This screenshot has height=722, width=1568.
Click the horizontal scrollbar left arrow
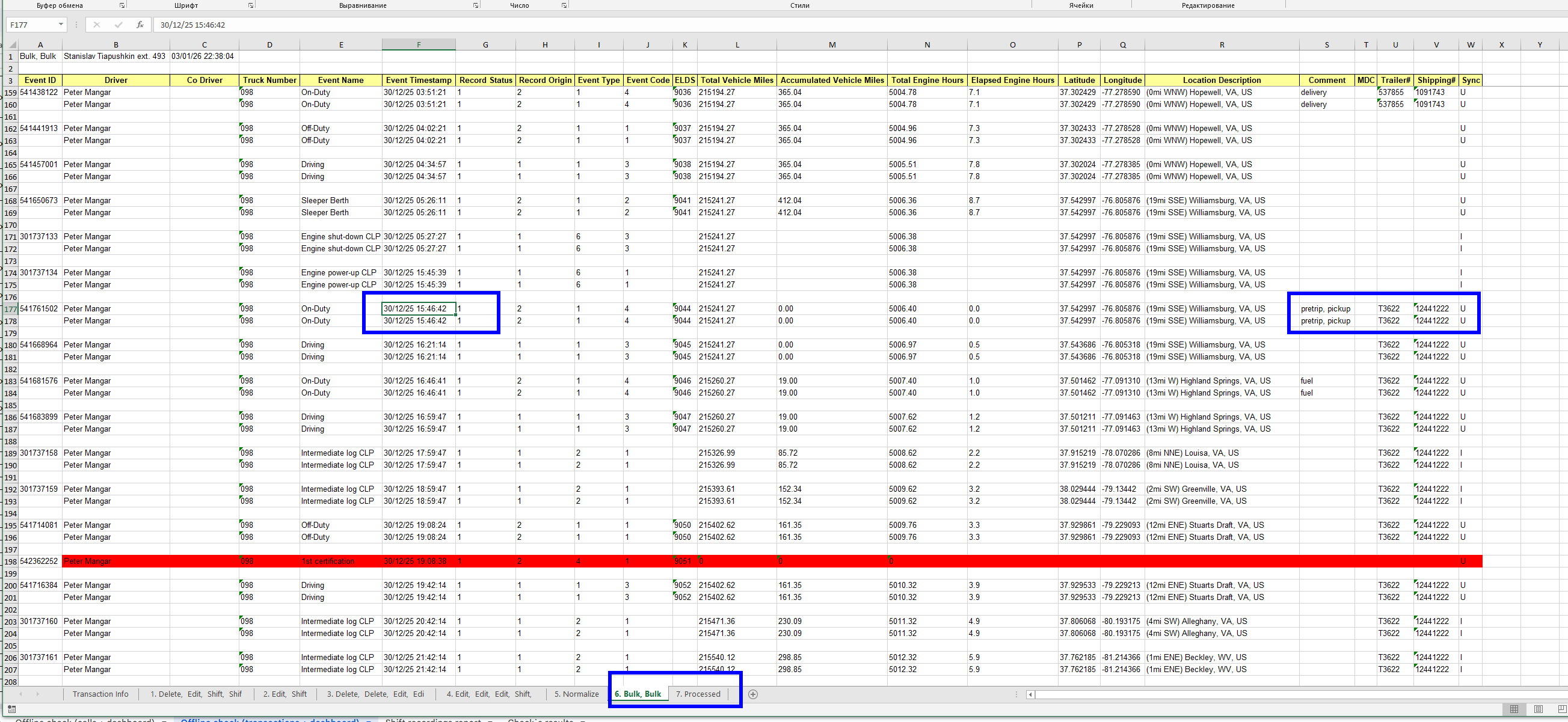pyautogui.click(x=1030, y=694)
